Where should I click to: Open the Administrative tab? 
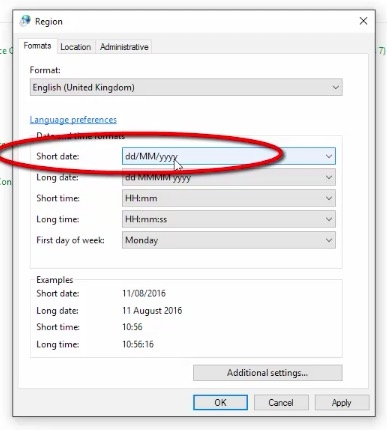(124, 47)
